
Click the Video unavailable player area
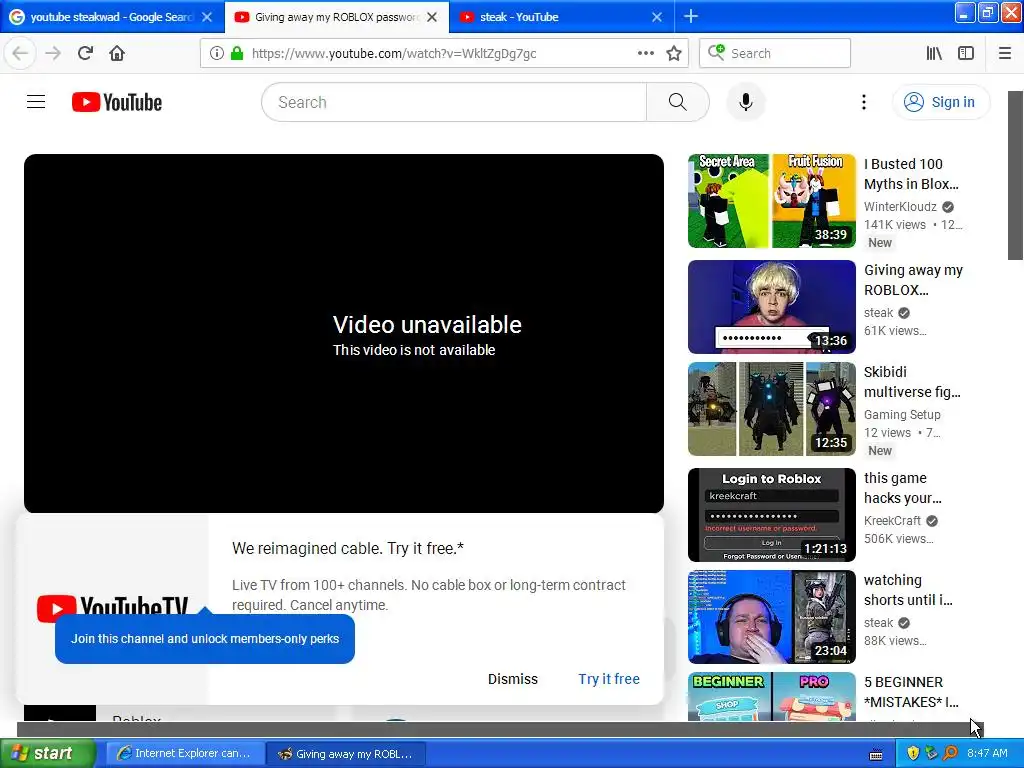[x=344, y=333]
